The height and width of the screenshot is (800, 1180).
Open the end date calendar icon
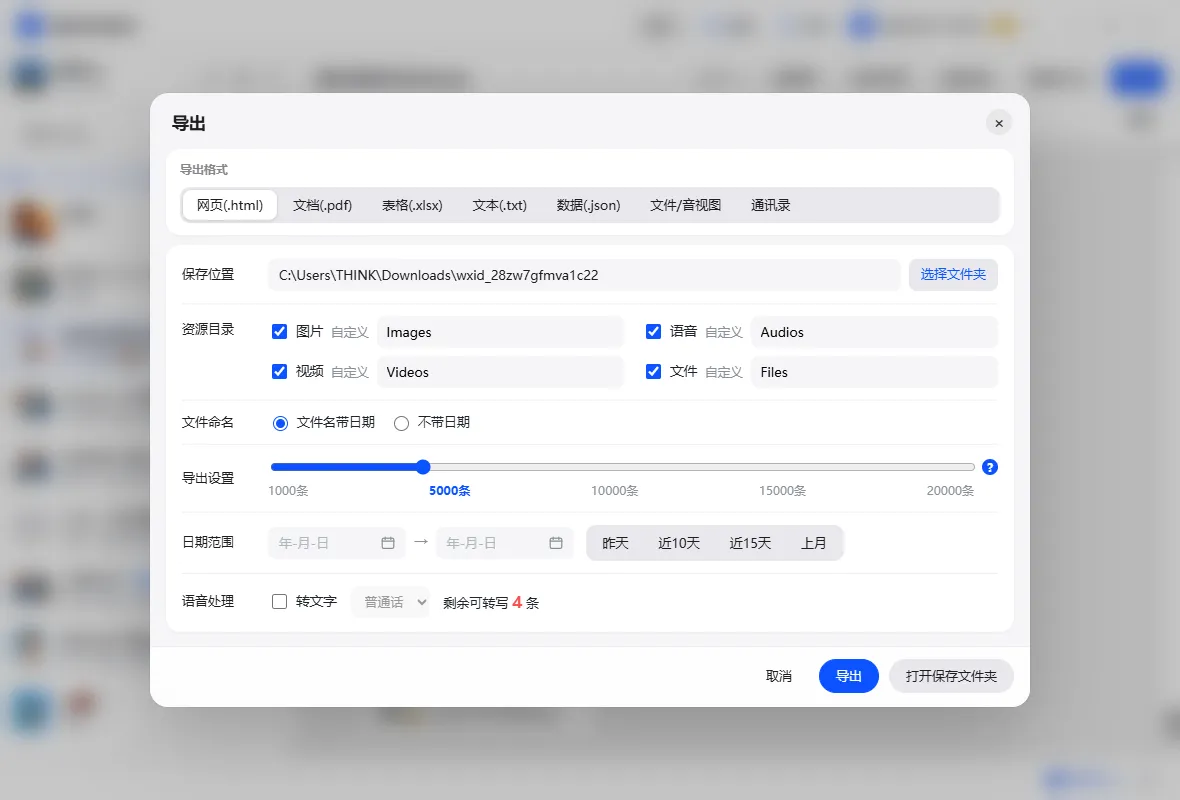(x=555, y=543)
